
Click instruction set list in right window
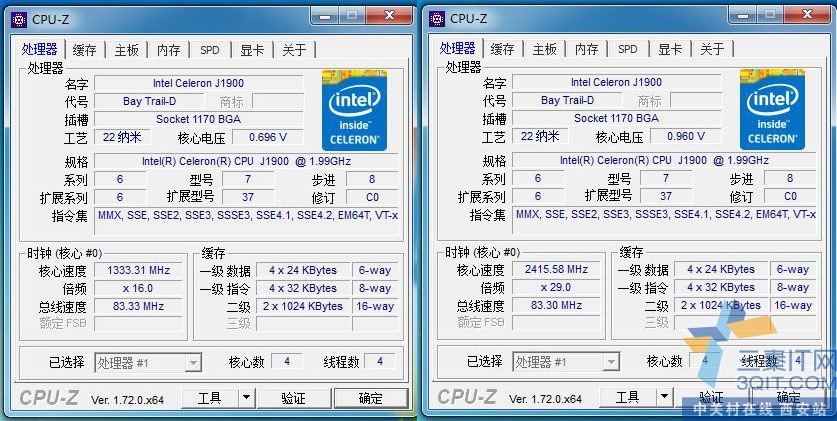pyautogui.click(x=664, y=220)
